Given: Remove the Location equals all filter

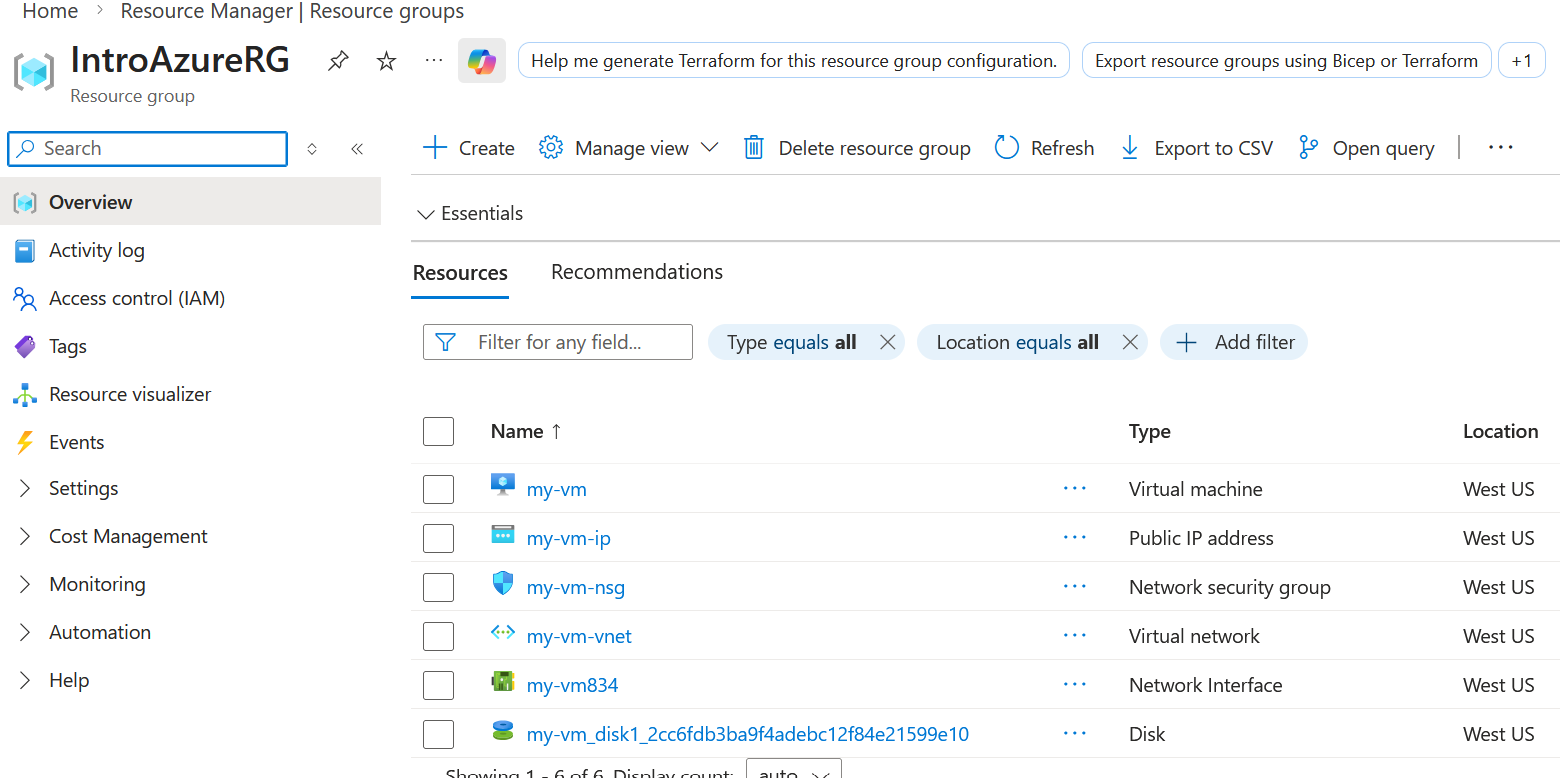Looking at the screenshot, I should pos(1130,342).
